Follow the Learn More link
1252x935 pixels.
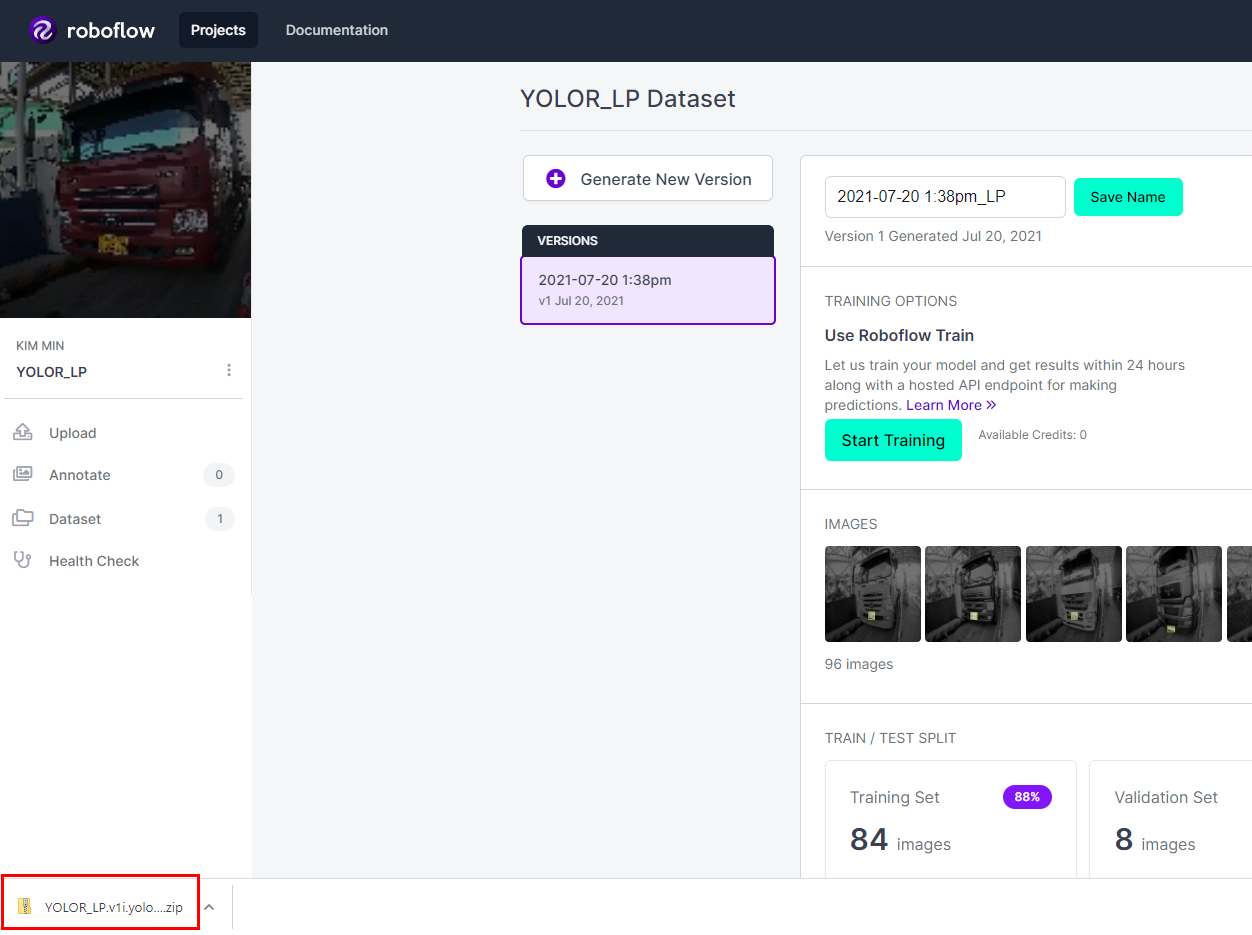tap(951, 405)
